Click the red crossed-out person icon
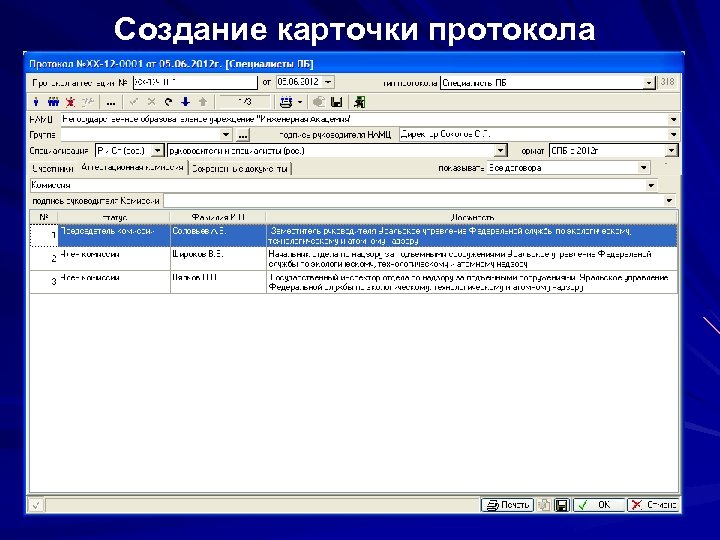 click(70, 102)
